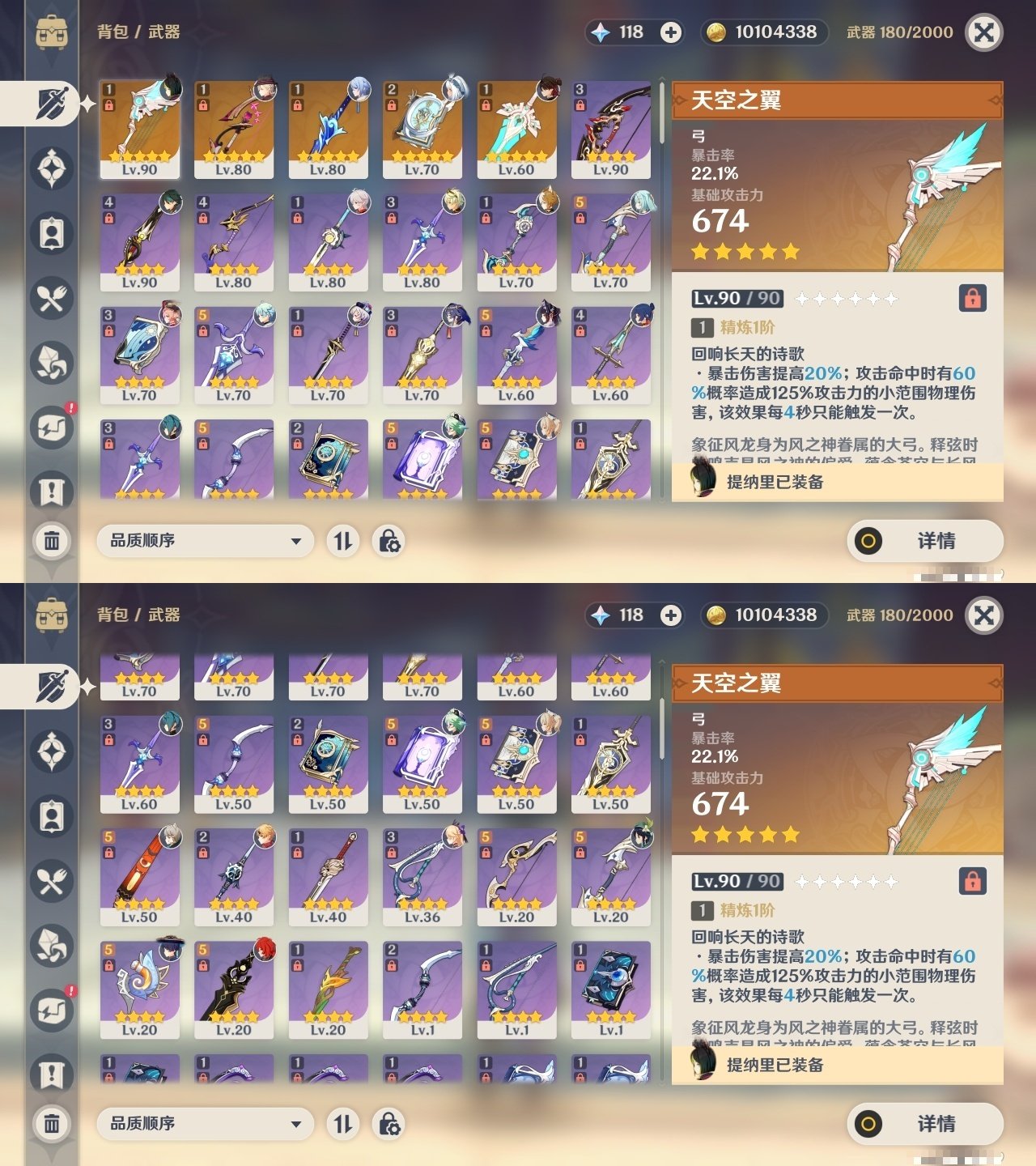This screenshot has width=1036, height=1166.
Task: Click the 详情 details button in upper panel
Action: click(925, 541)
